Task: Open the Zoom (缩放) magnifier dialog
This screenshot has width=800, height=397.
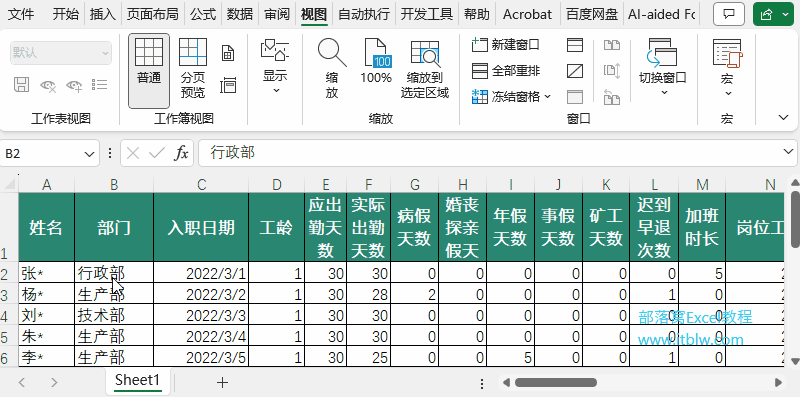Action: (332, 68)
